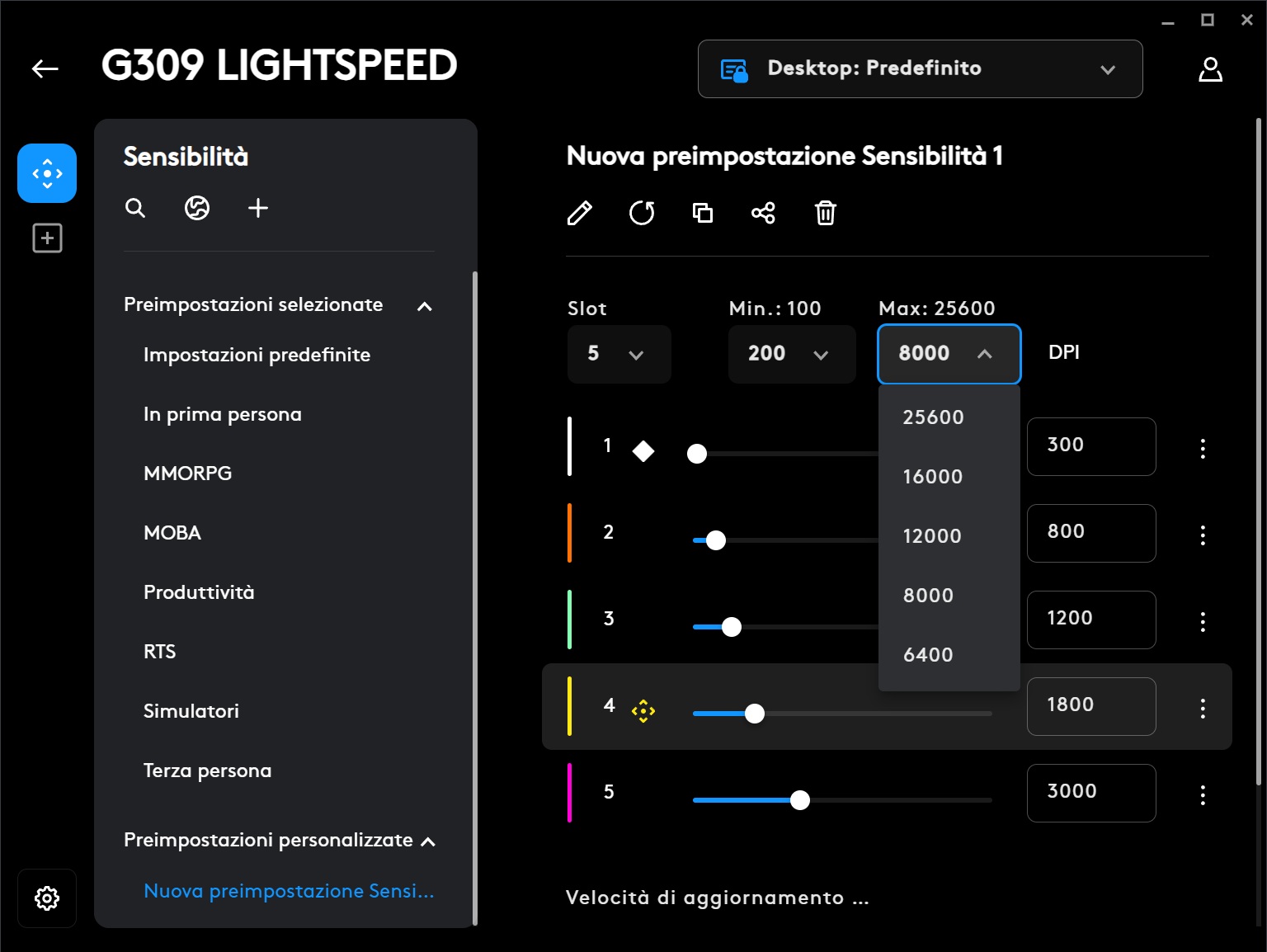Click the preset list scrollbar
This screenshot has width=1267, height=952.
coord(474,598)
